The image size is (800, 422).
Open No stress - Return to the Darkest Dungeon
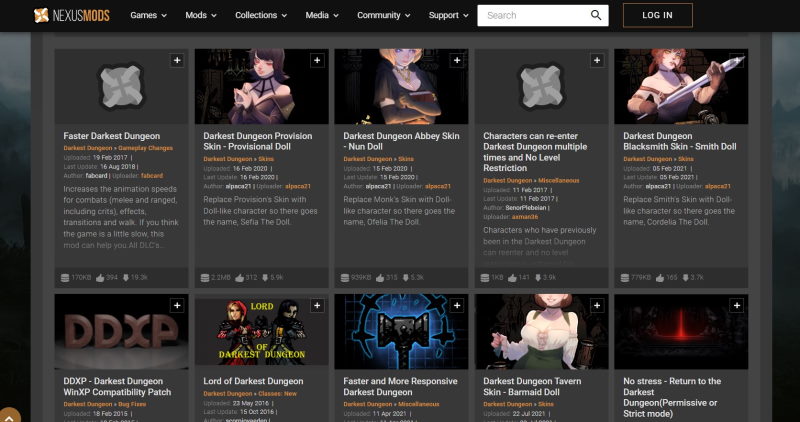[x=672, y=398]
